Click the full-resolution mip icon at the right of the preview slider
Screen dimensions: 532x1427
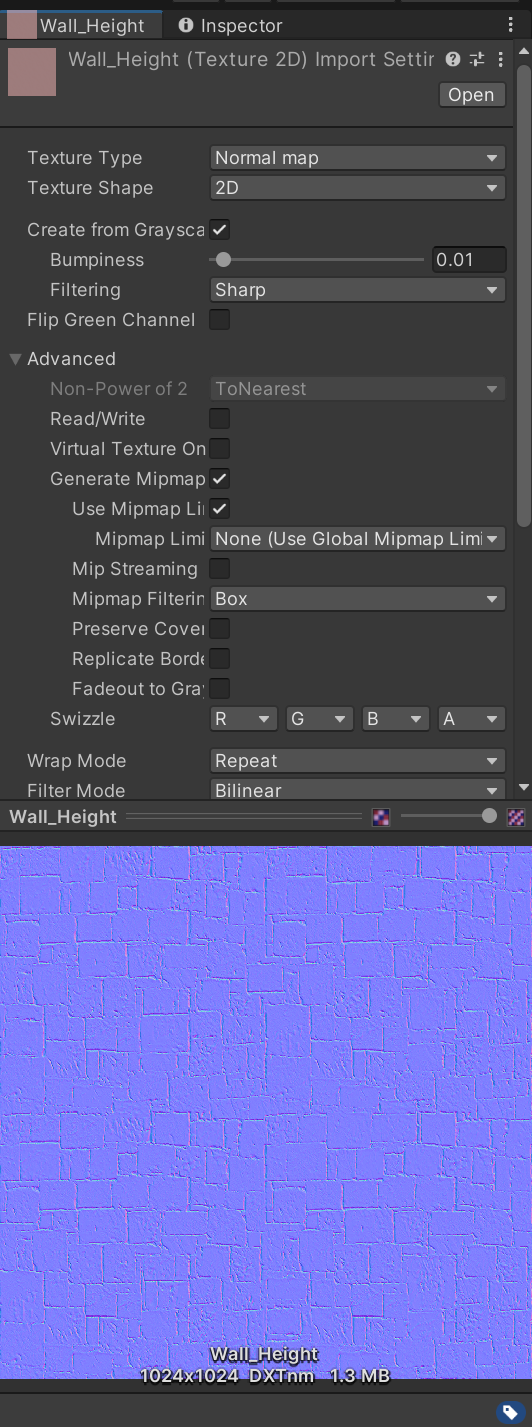tap(516, 817)
